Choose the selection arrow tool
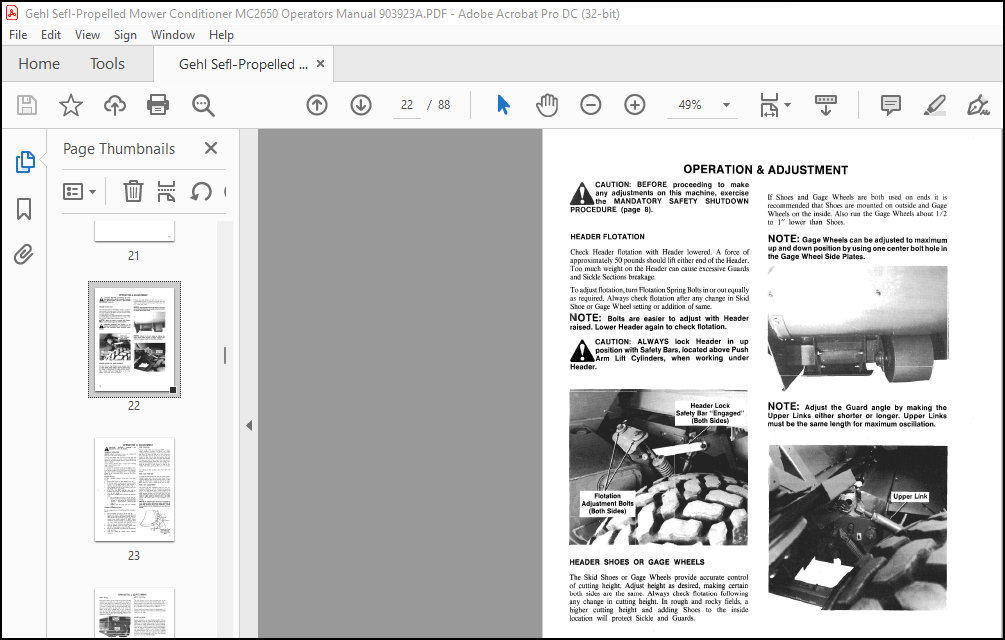Screen dimensions: 1005x640 point(504,105)
